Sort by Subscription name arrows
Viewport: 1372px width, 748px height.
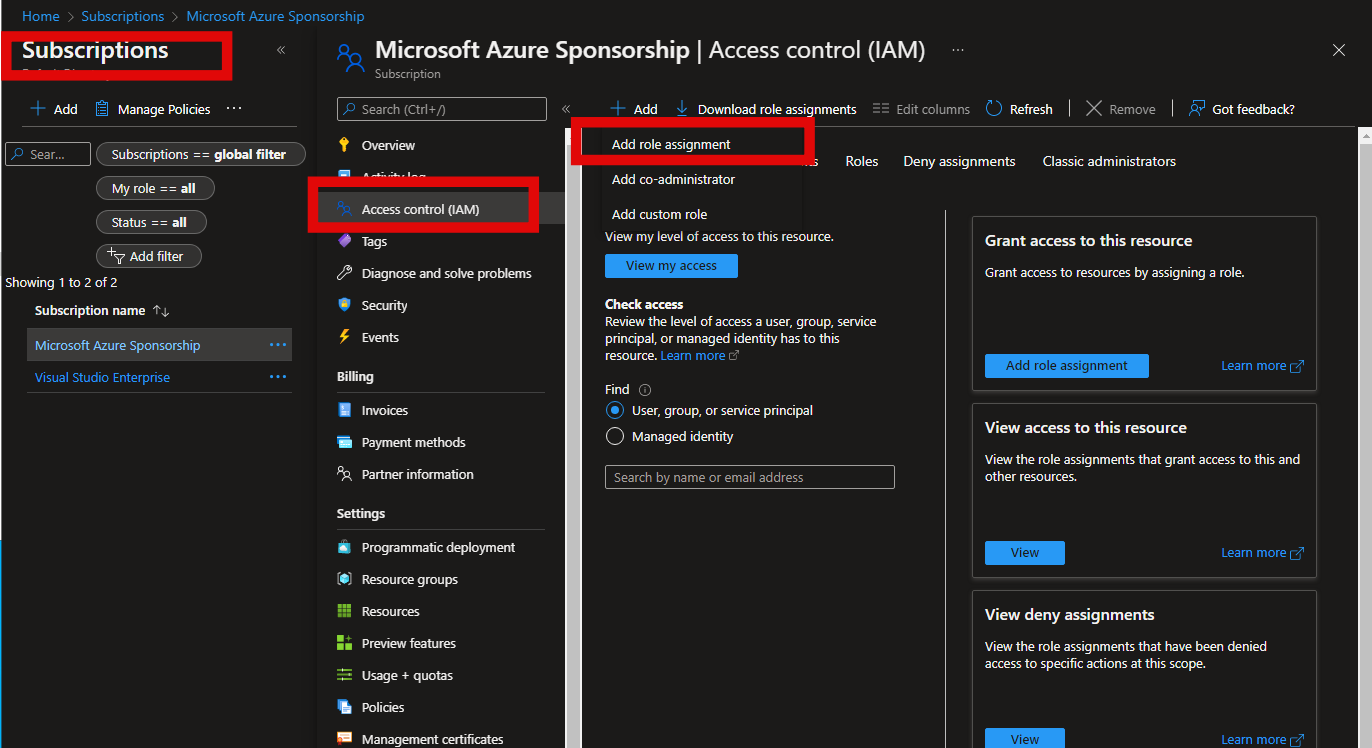pos(161,311)
